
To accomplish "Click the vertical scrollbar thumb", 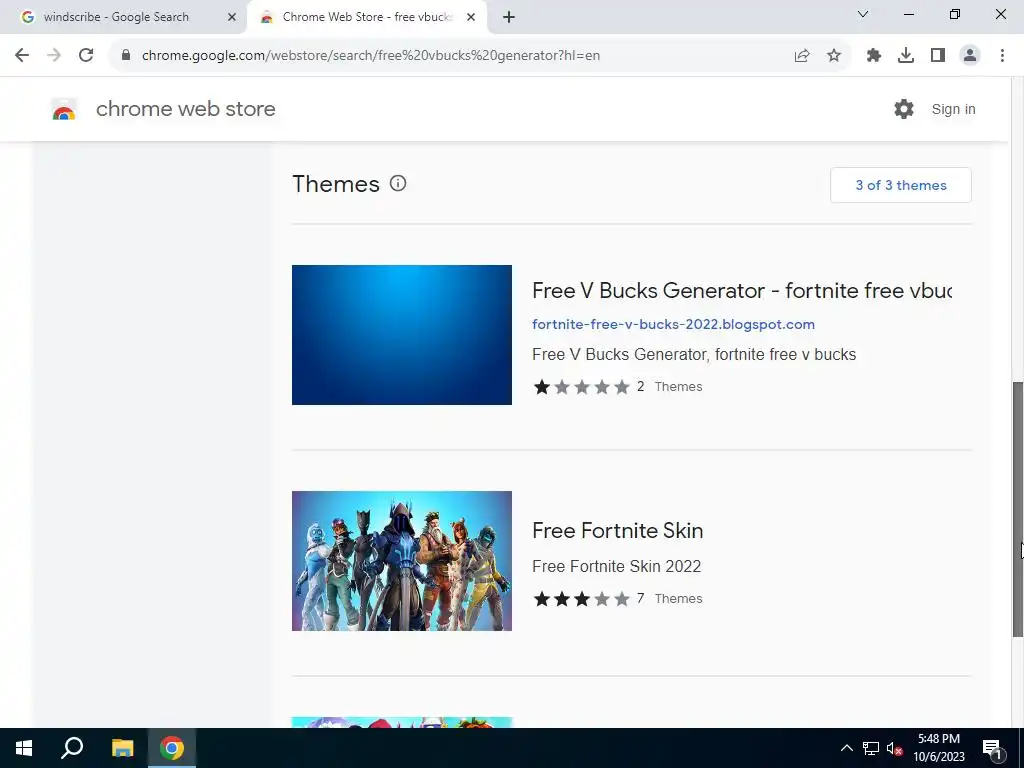I will coord(1017,509).
